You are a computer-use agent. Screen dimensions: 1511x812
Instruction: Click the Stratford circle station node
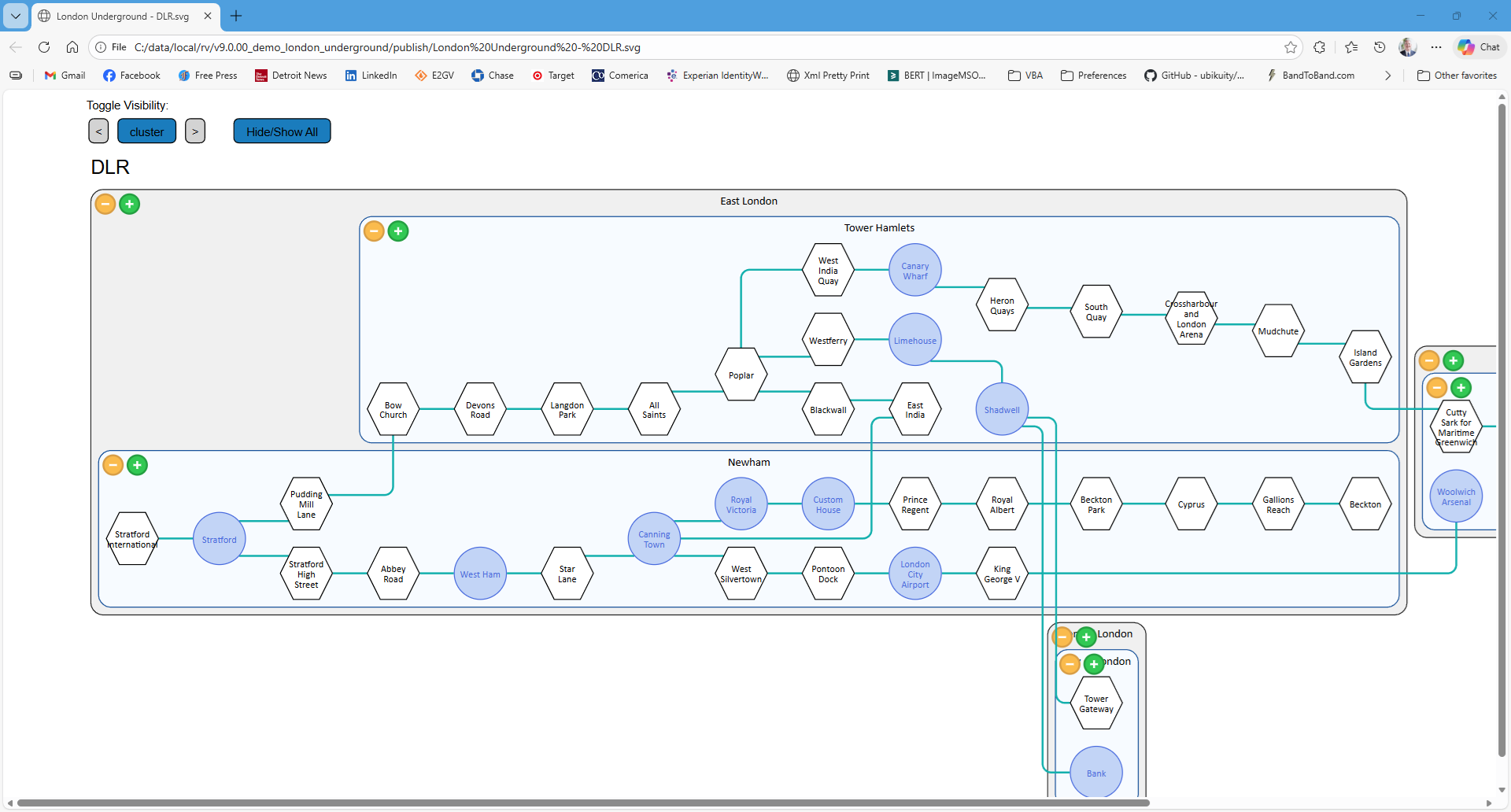click(219, 540)
